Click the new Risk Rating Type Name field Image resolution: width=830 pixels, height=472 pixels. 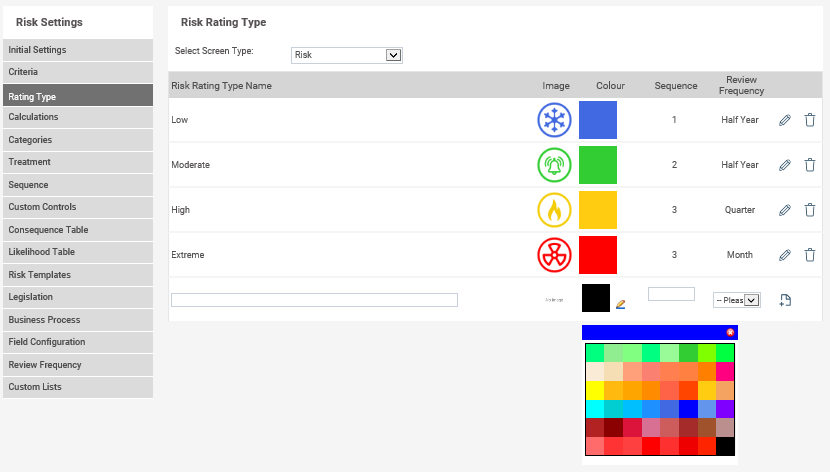pyautogui.click(x=314, y=300)
